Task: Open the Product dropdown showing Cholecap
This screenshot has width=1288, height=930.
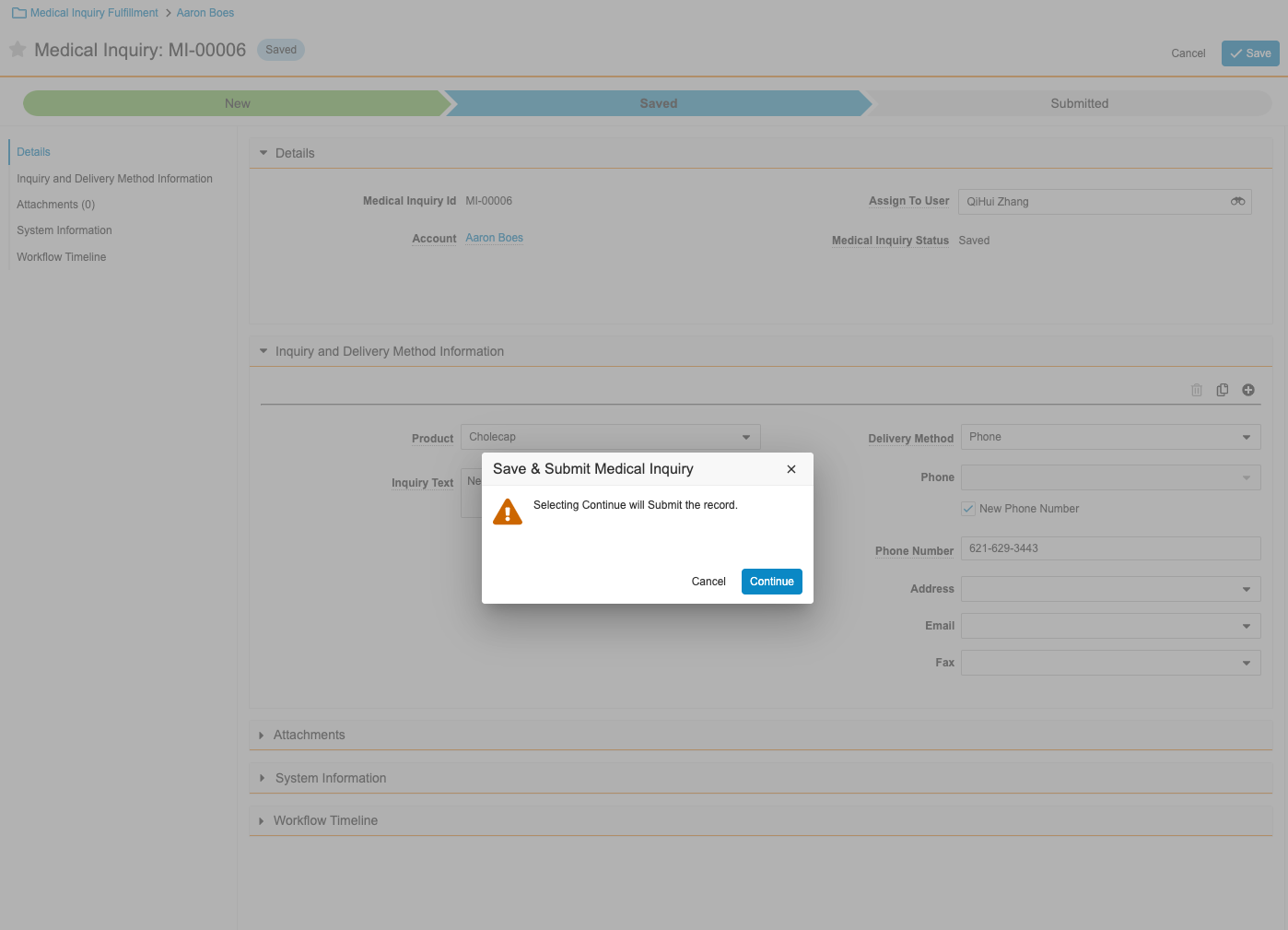Action: coord(610,437)
